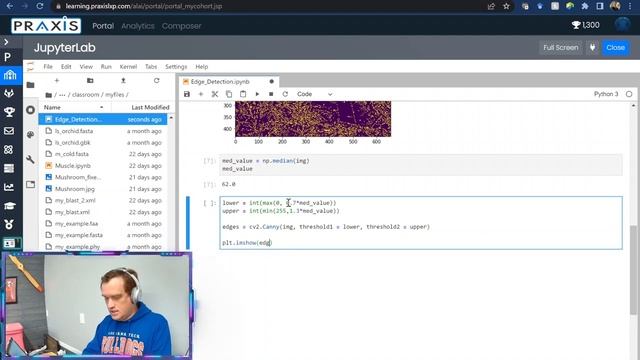
Task: Open browser extensions puzzle icon
Action: [585, 6]
